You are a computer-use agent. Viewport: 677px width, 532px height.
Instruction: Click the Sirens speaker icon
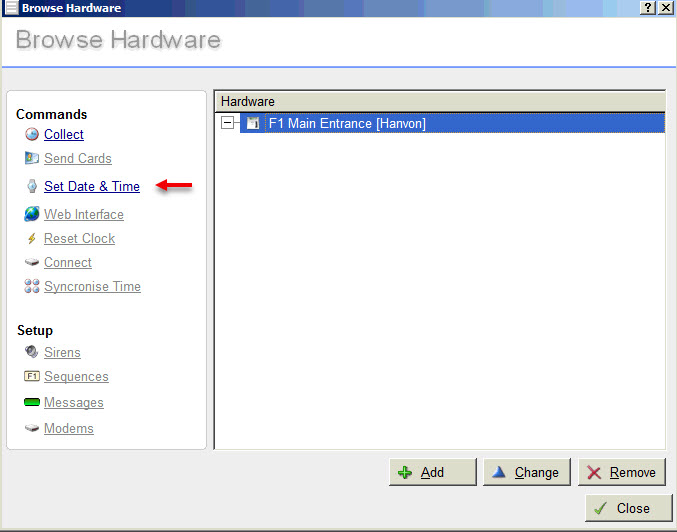(32, 352)
